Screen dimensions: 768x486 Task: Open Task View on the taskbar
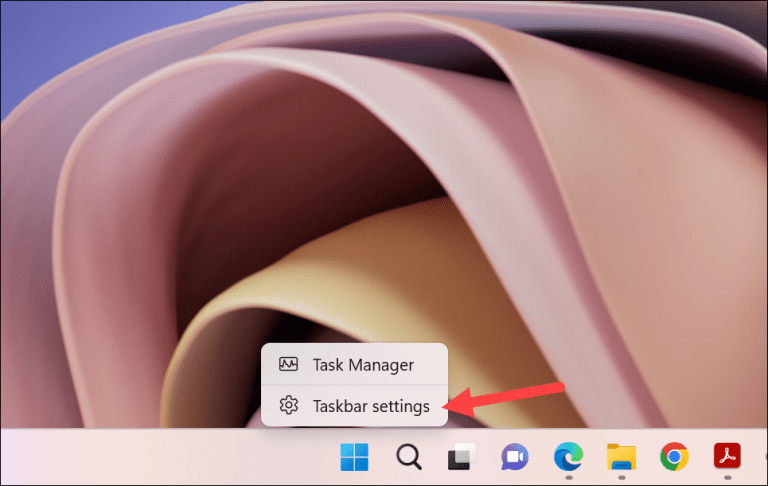tap(461, 457)
